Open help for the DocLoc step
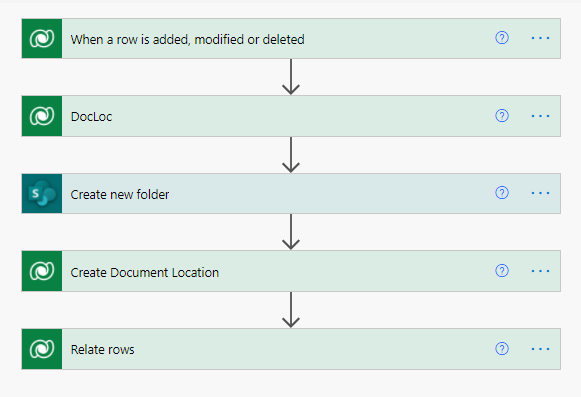This screenshot has height=397, width=581. tap(502, 116)
